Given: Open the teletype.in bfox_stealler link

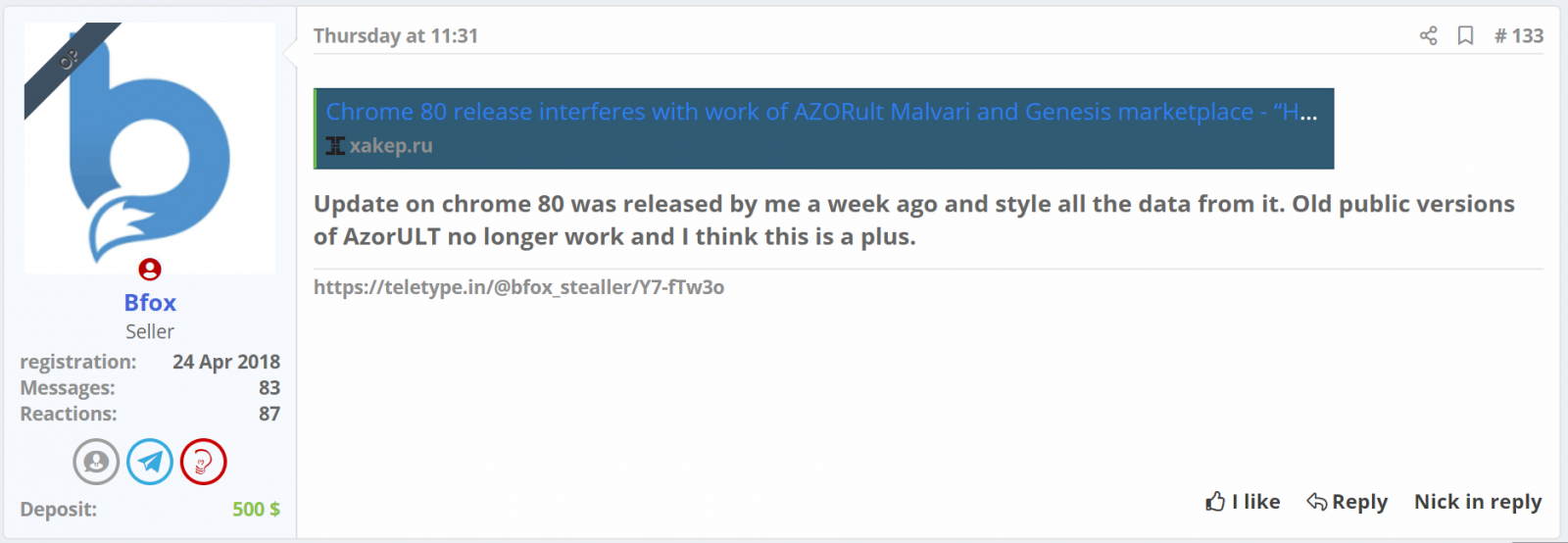Looking at the screenshot, I should click(x=518, y=287).
